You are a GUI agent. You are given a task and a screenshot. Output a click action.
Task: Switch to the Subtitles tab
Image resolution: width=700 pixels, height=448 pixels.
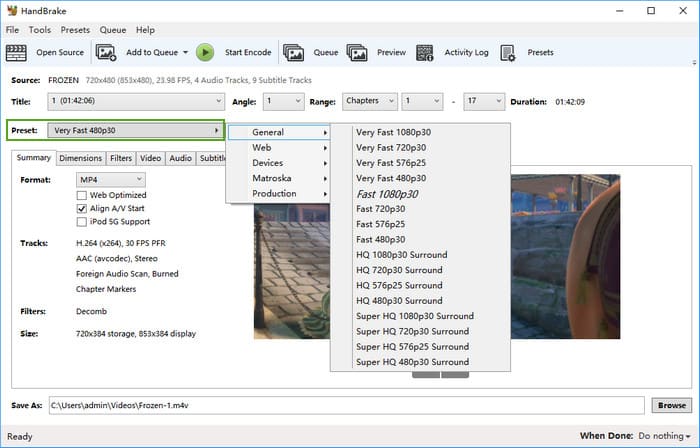[x=212, y=158]
